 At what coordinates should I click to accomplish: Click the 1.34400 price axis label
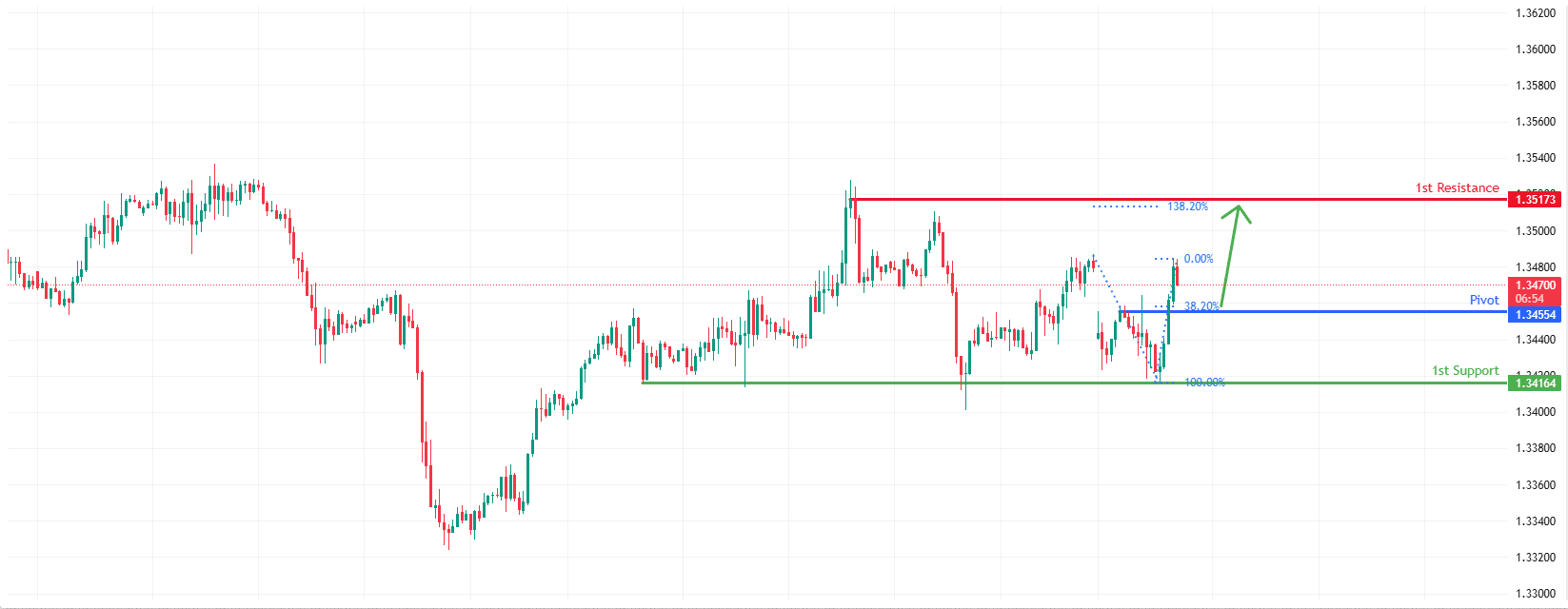[x=1535, y=340]
